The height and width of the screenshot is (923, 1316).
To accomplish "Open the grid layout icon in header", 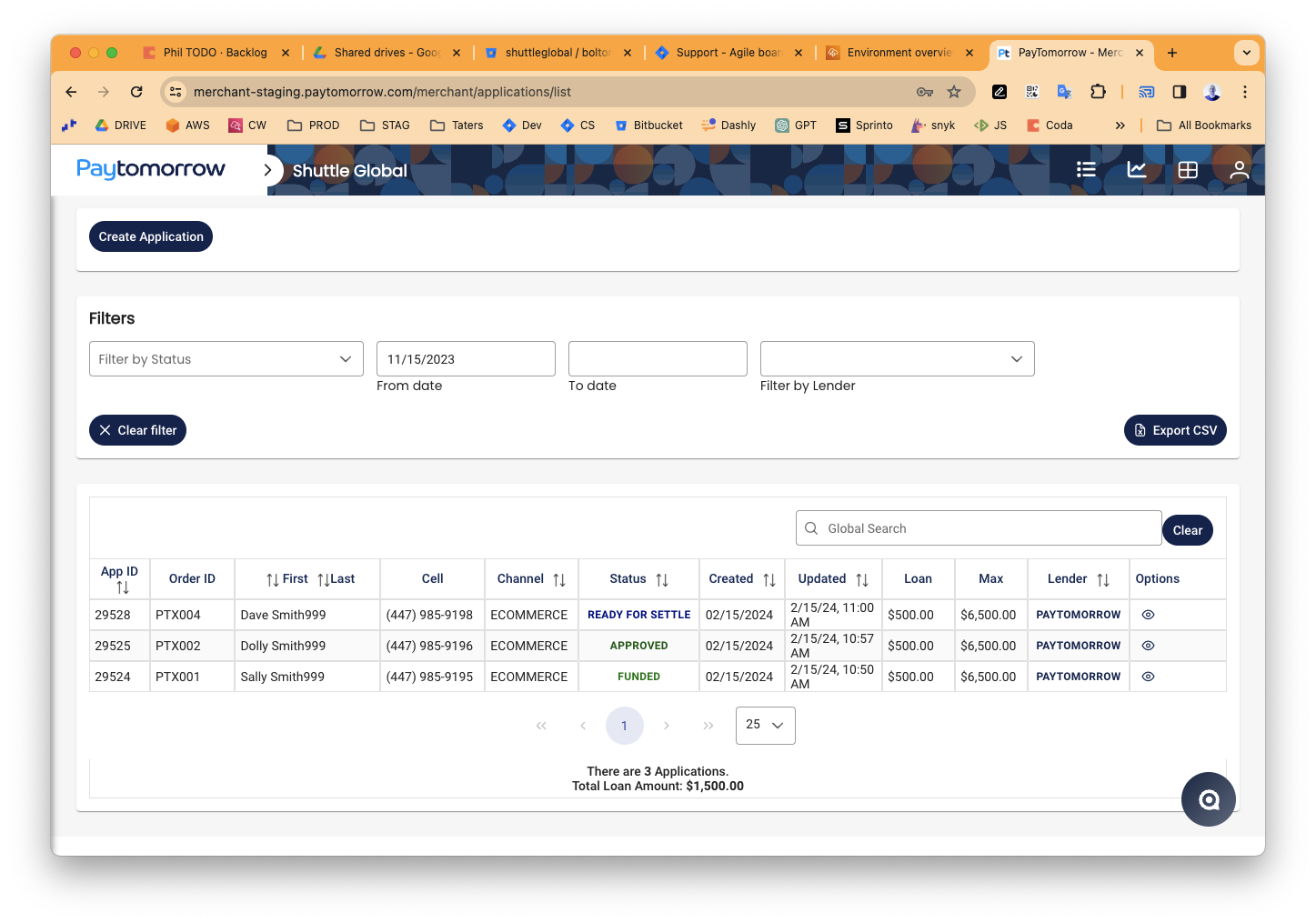I will click(x=1188, y=170).
